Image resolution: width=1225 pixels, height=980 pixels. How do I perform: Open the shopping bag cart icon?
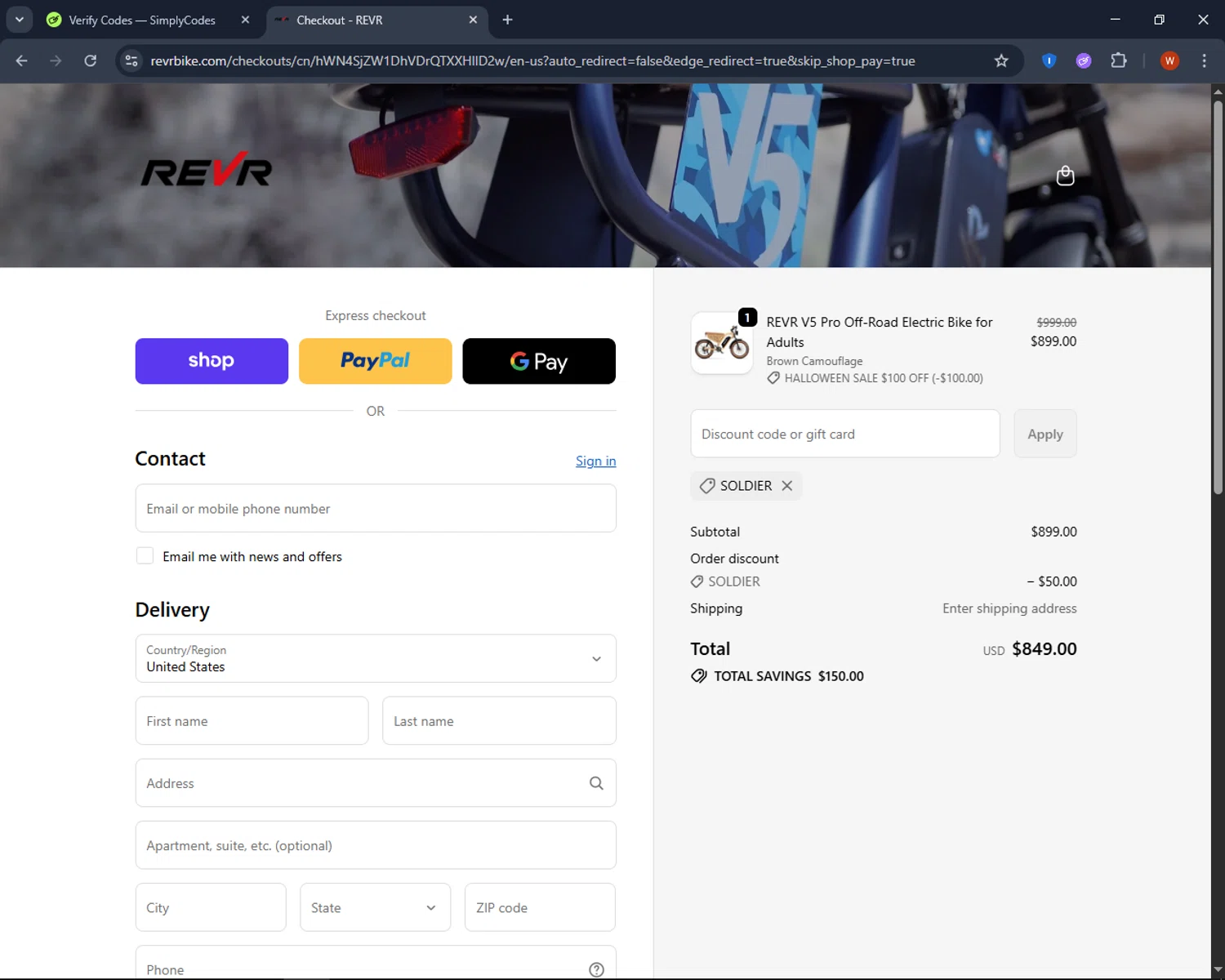click(1065, 176)
